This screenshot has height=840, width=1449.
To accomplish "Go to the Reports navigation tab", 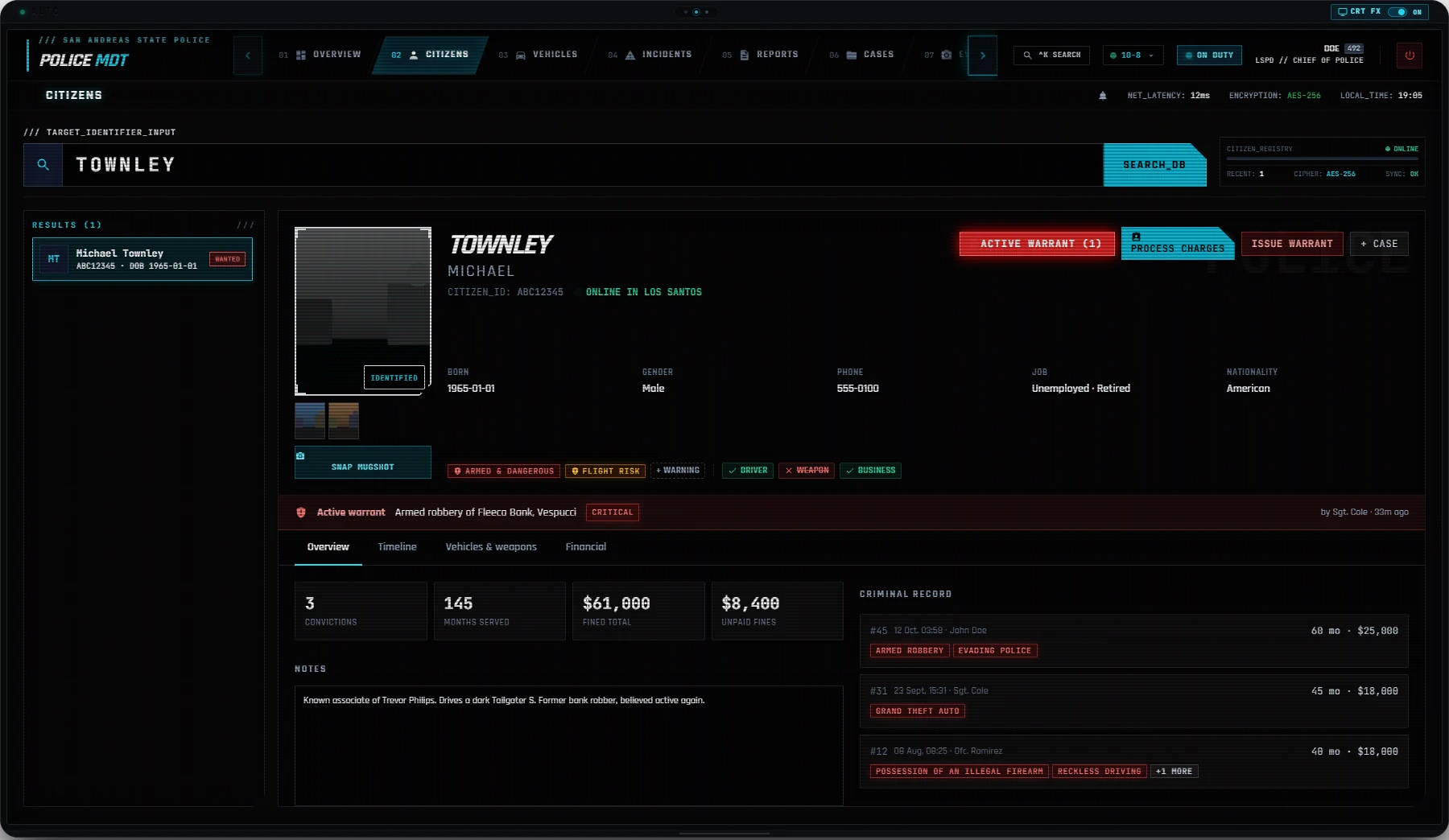I will pos(760,55).
